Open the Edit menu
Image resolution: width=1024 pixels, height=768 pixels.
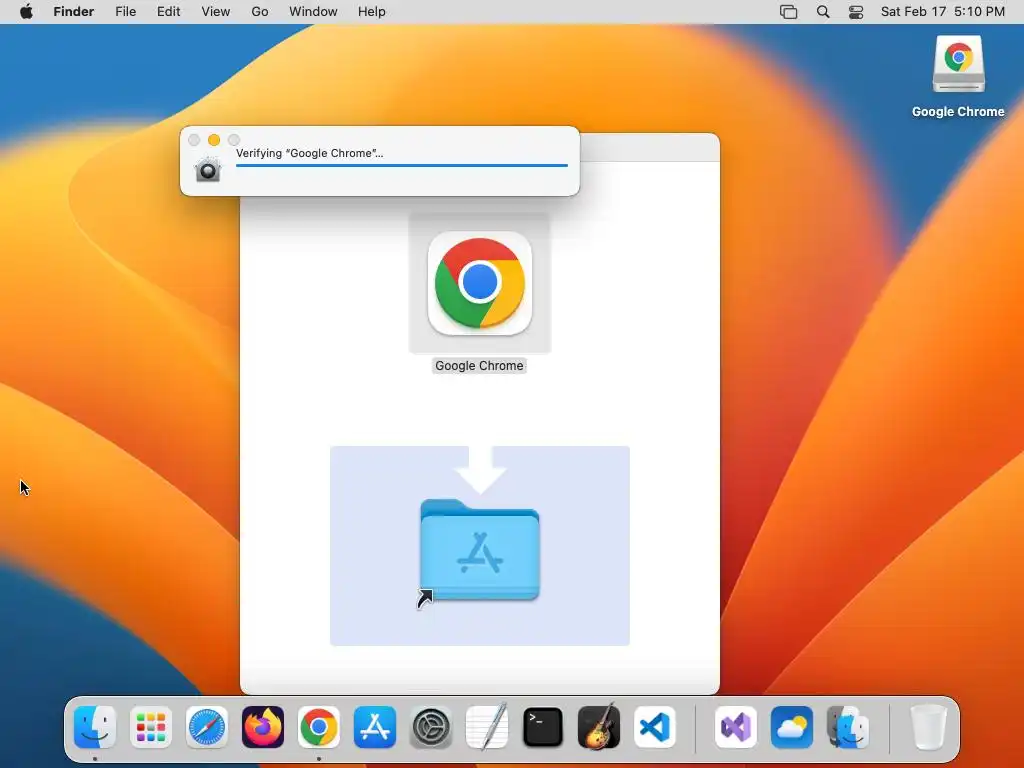tap(168, 12)
